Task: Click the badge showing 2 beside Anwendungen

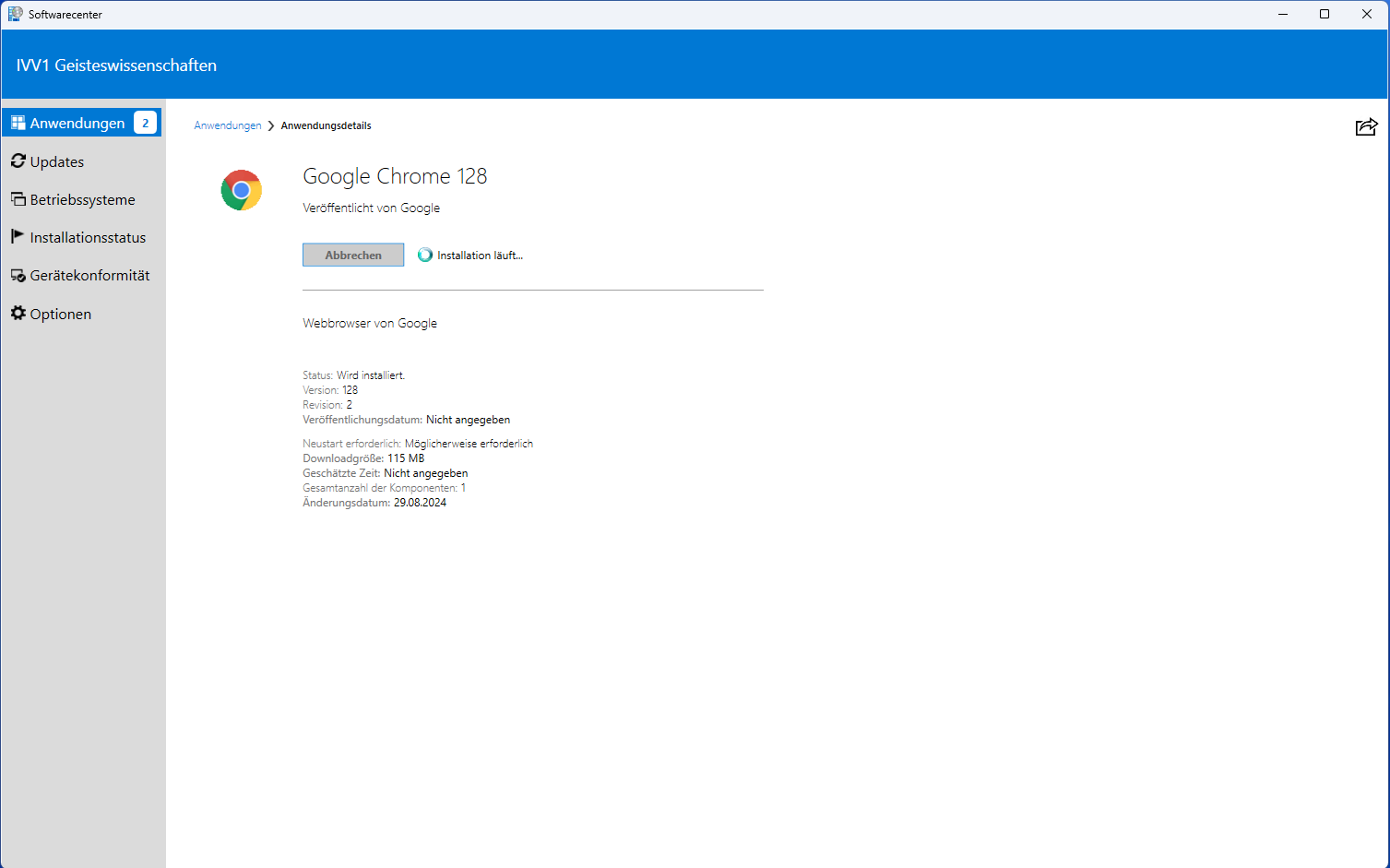Action: (145, 123)
